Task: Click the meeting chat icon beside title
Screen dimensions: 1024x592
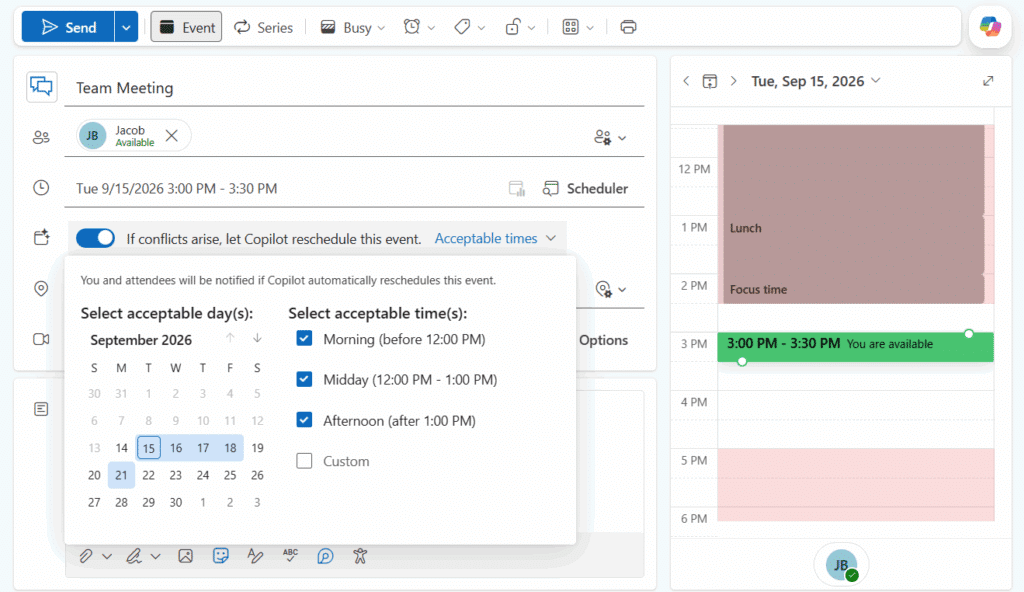Action: 41,87
